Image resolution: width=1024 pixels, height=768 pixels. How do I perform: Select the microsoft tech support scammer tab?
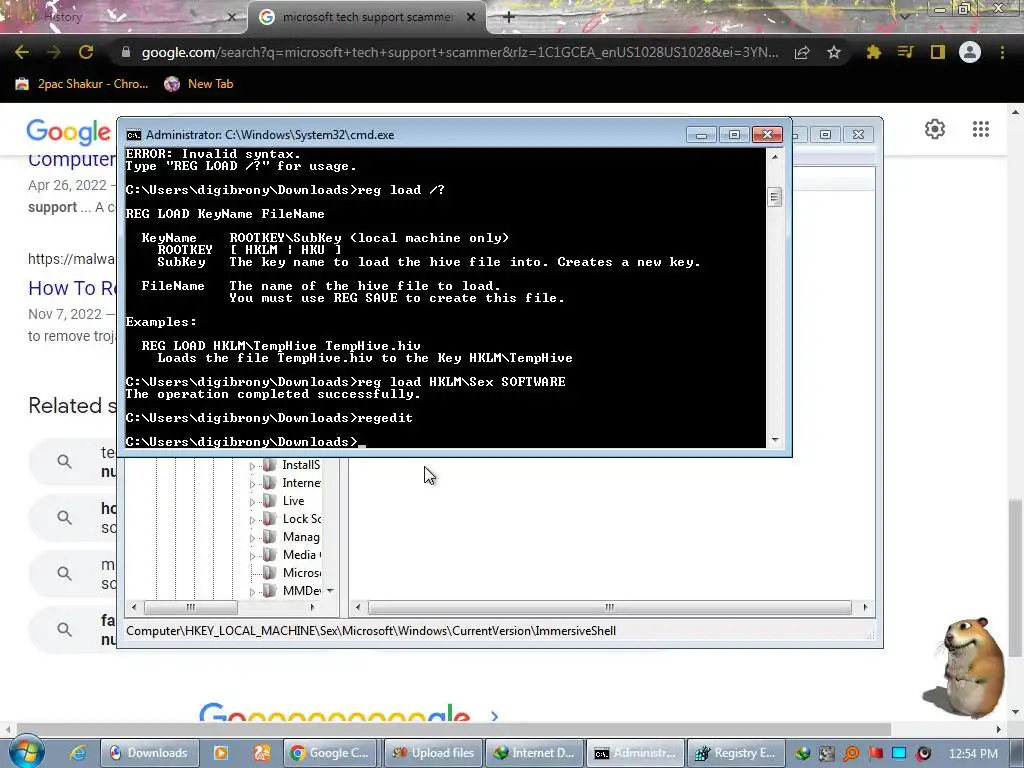point(366,18)
